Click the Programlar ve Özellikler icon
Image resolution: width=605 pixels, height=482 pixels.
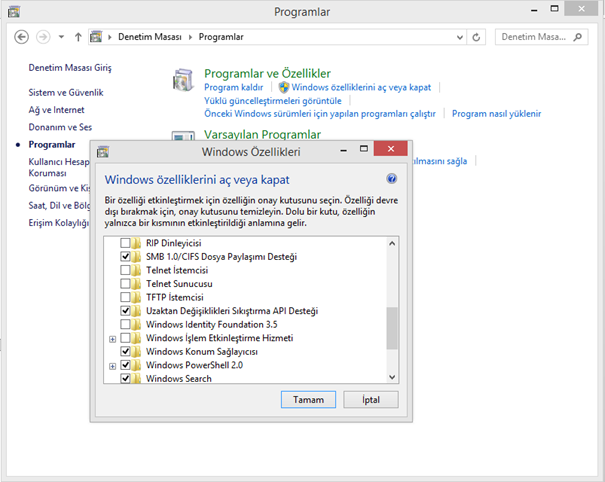183,80
